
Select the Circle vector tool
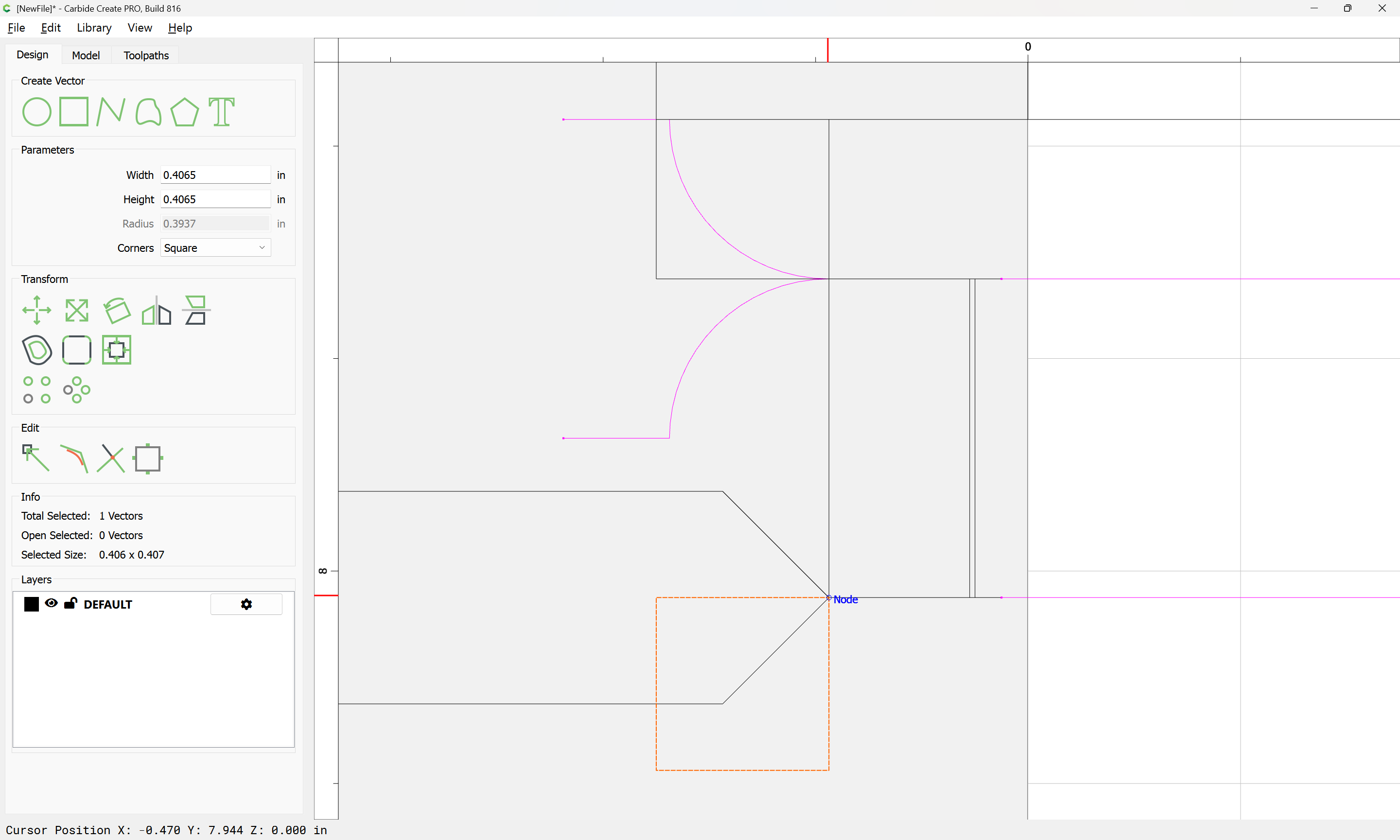click(x=37, y=111)
